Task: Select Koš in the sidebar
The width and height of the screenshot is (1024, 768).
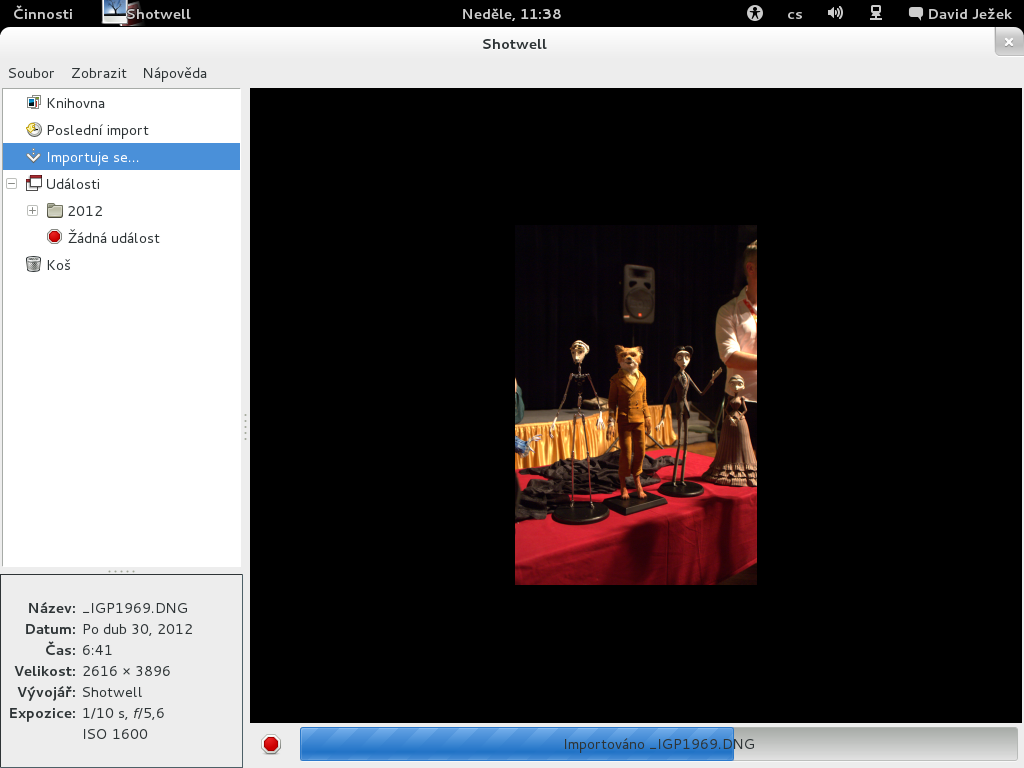Action: coord(121,264)
